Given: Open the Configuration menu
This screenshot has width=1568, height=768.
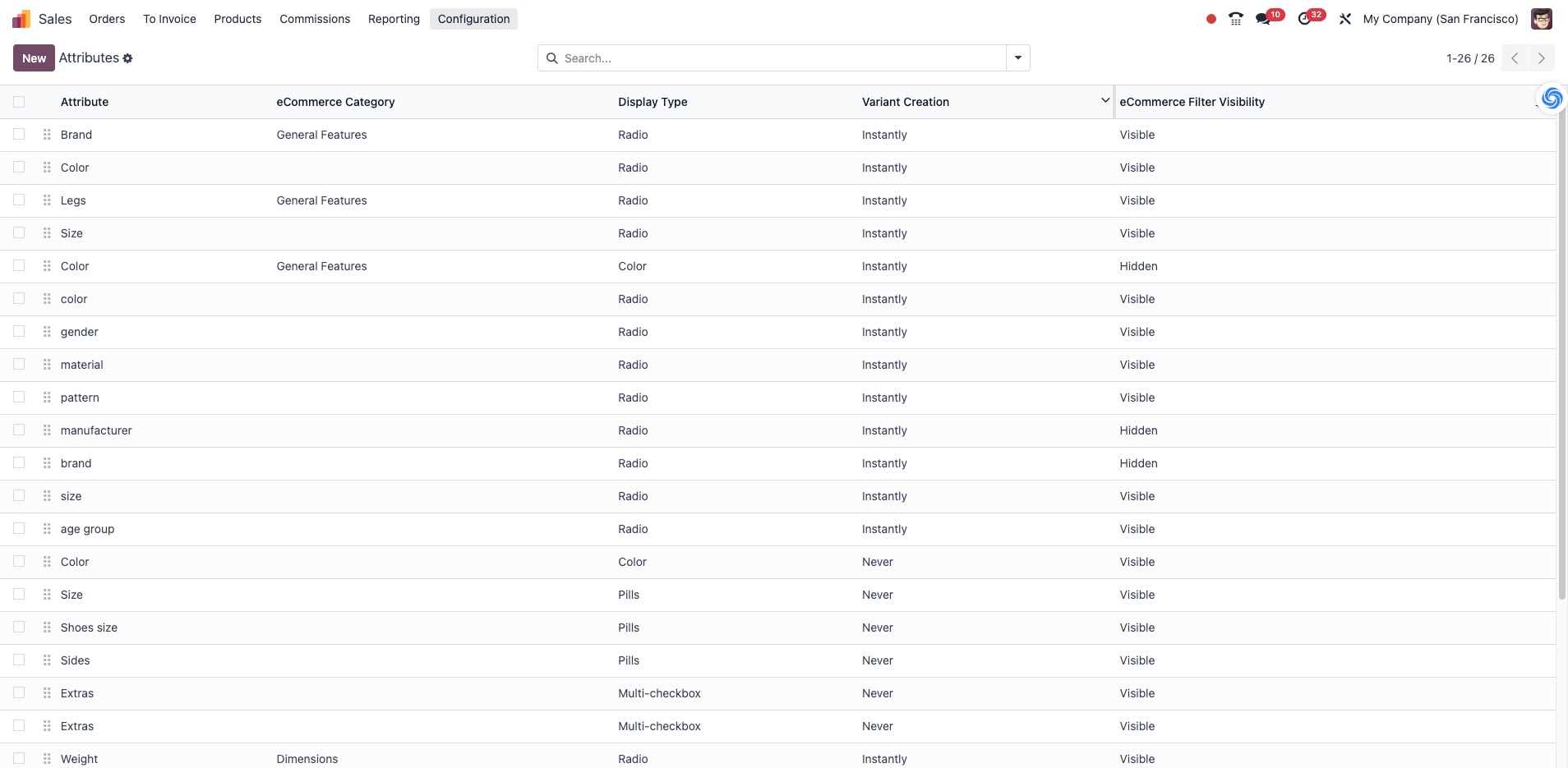Looking at the screenshot, I should 473,19.
